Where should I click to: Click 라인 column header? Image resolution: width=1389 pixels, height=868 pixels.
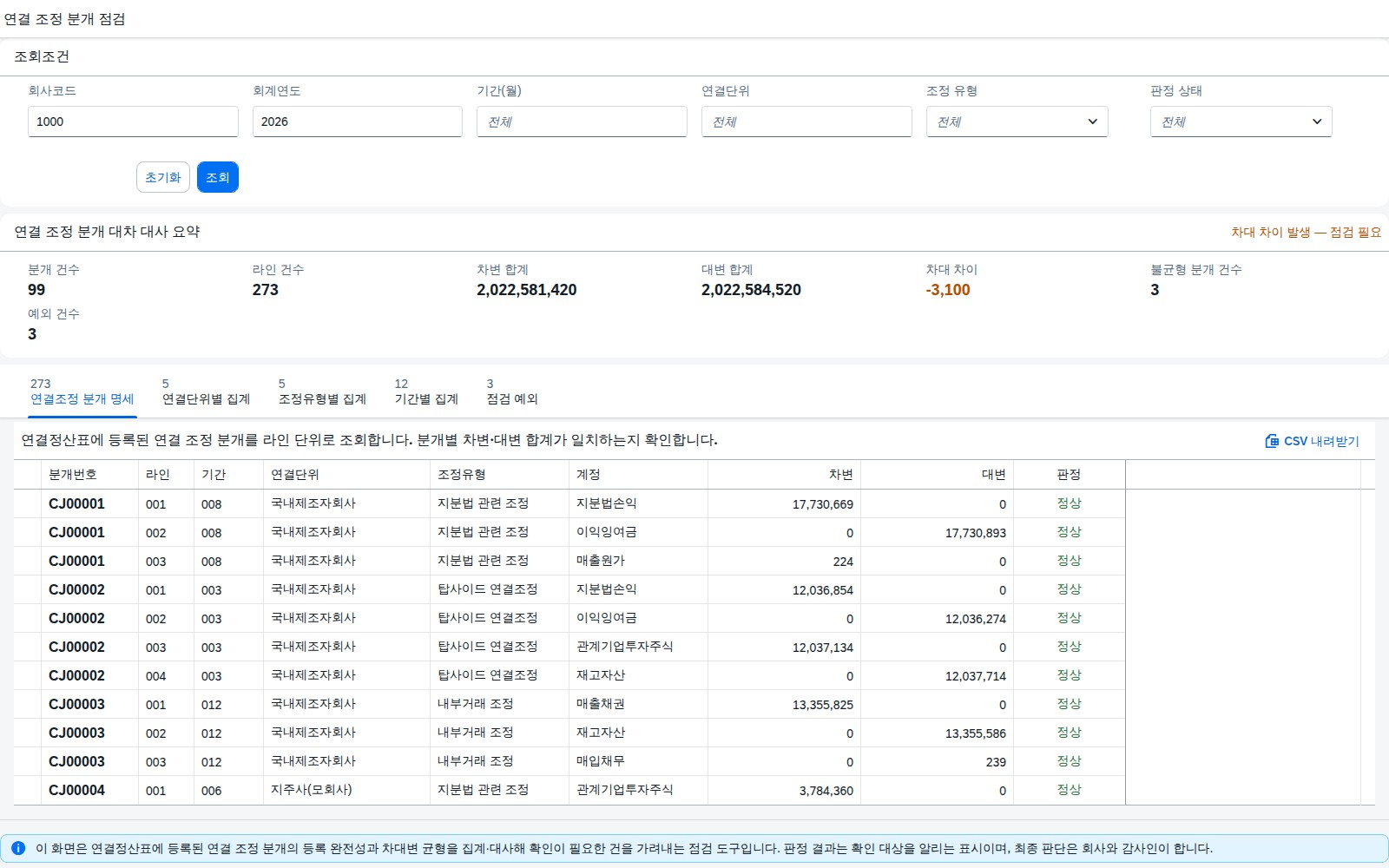tap(167, 475)
